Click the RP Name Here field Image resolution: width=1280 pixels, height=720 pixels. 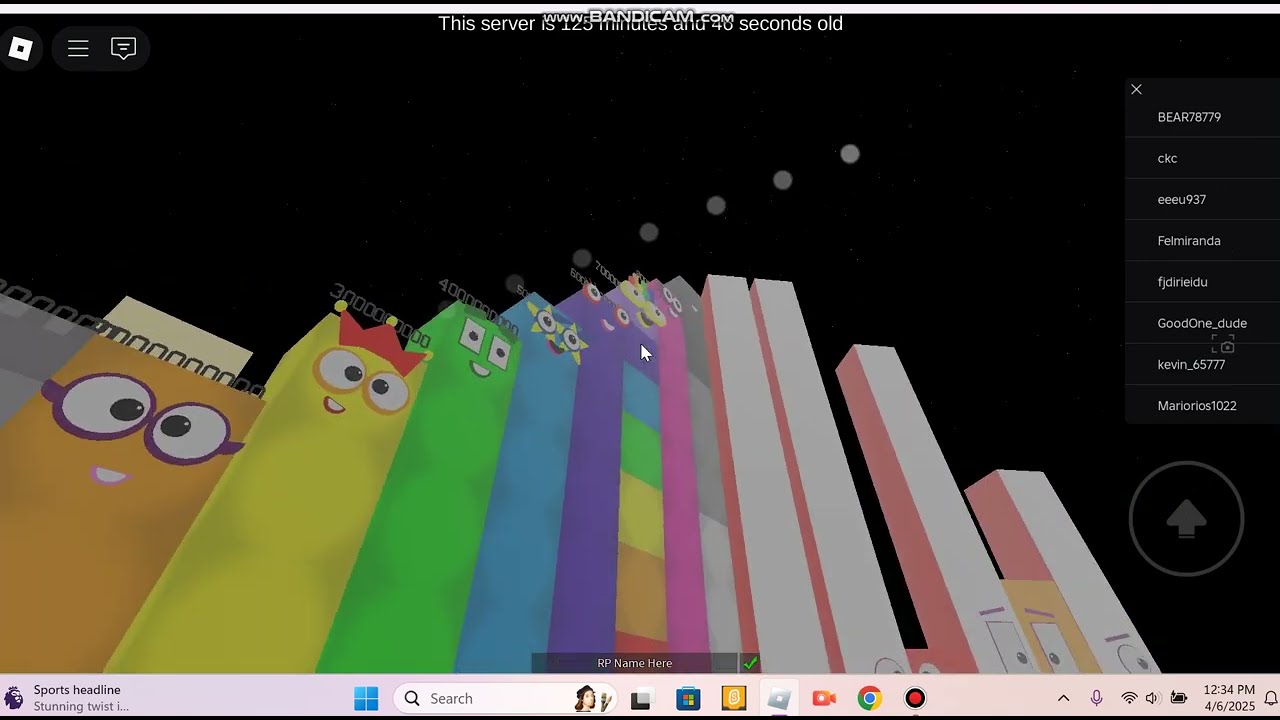(634, 663)
